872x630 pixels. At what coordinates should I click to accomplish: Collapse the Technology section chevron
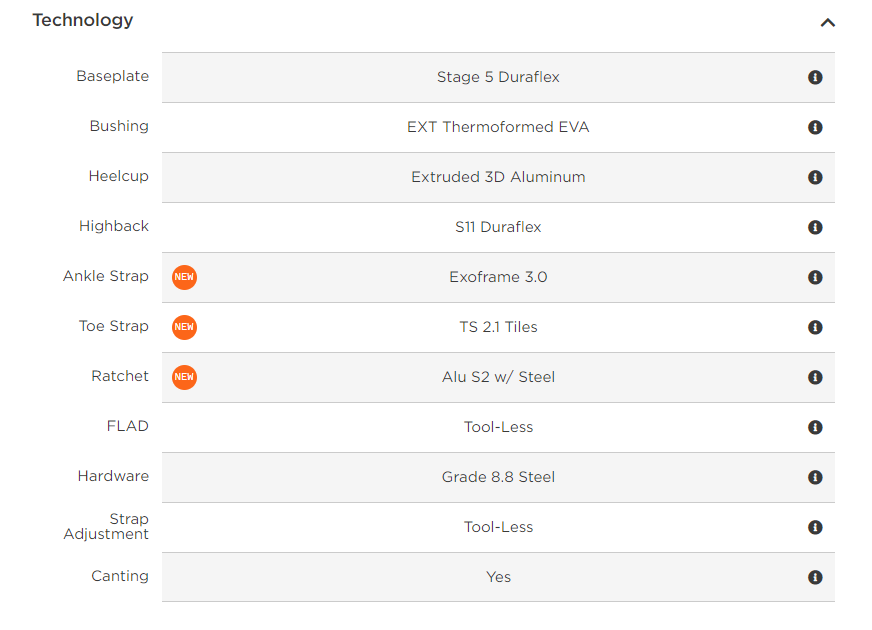point(828,23)
